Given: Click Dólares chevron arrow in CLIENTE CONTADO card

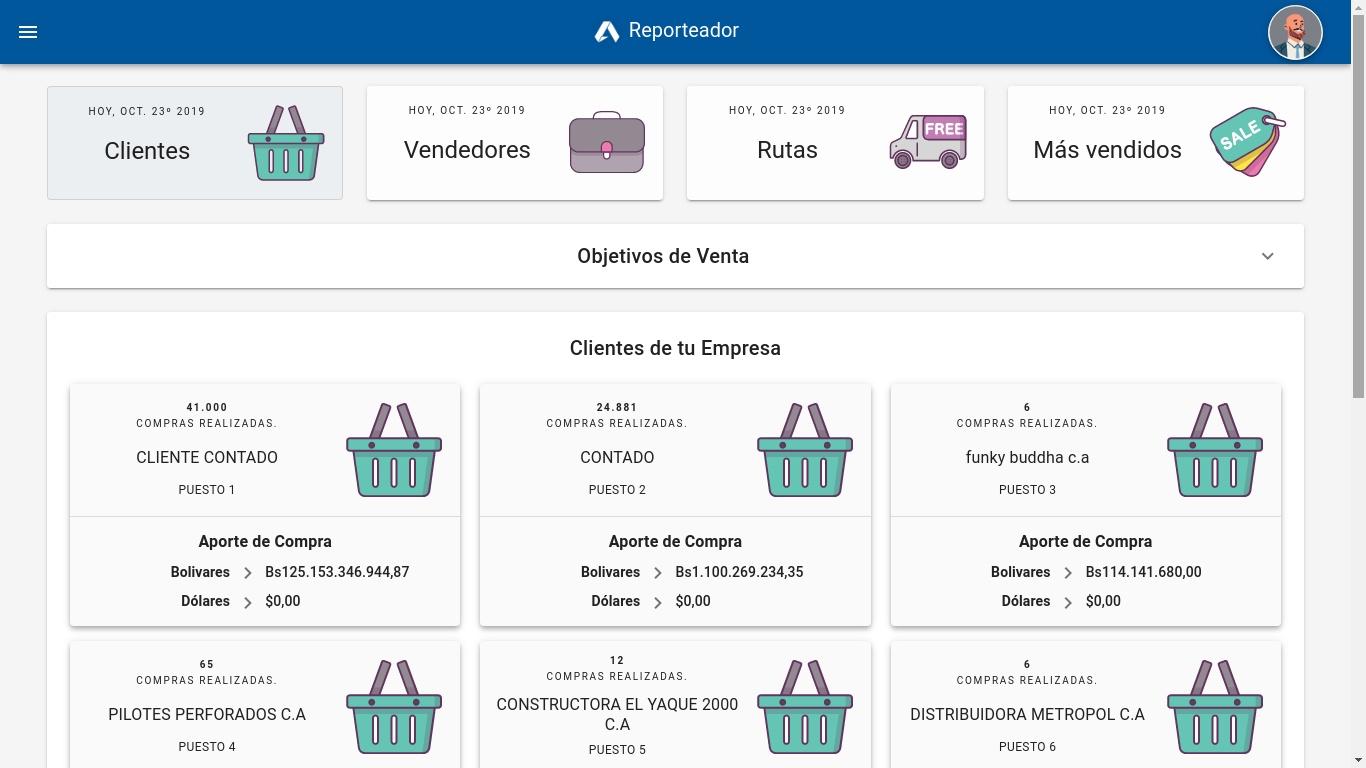Looking at the screenshot, I should click(248, 602).
